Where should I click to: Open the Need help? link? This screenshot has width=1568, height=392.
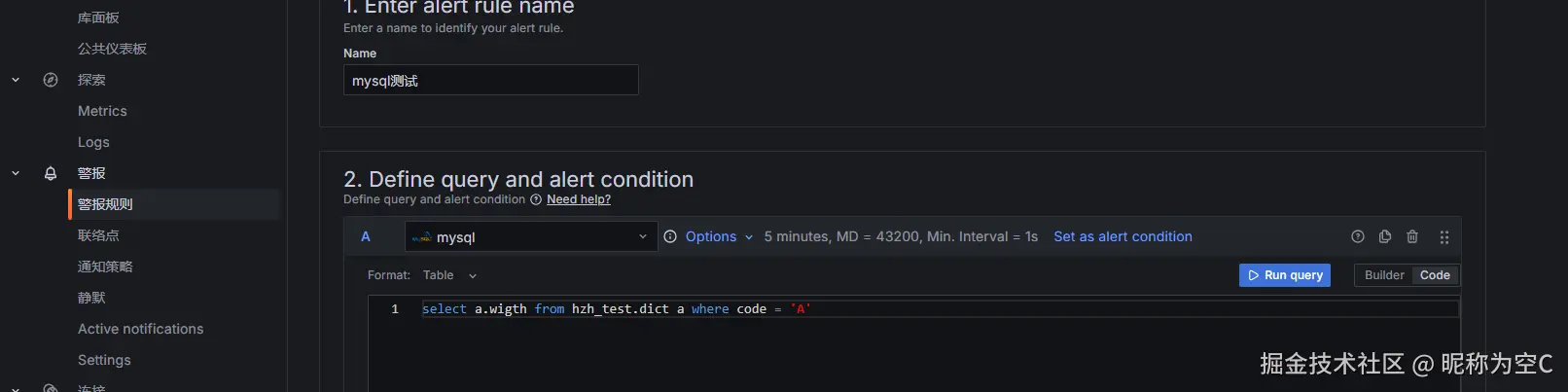tap(579, 199)
